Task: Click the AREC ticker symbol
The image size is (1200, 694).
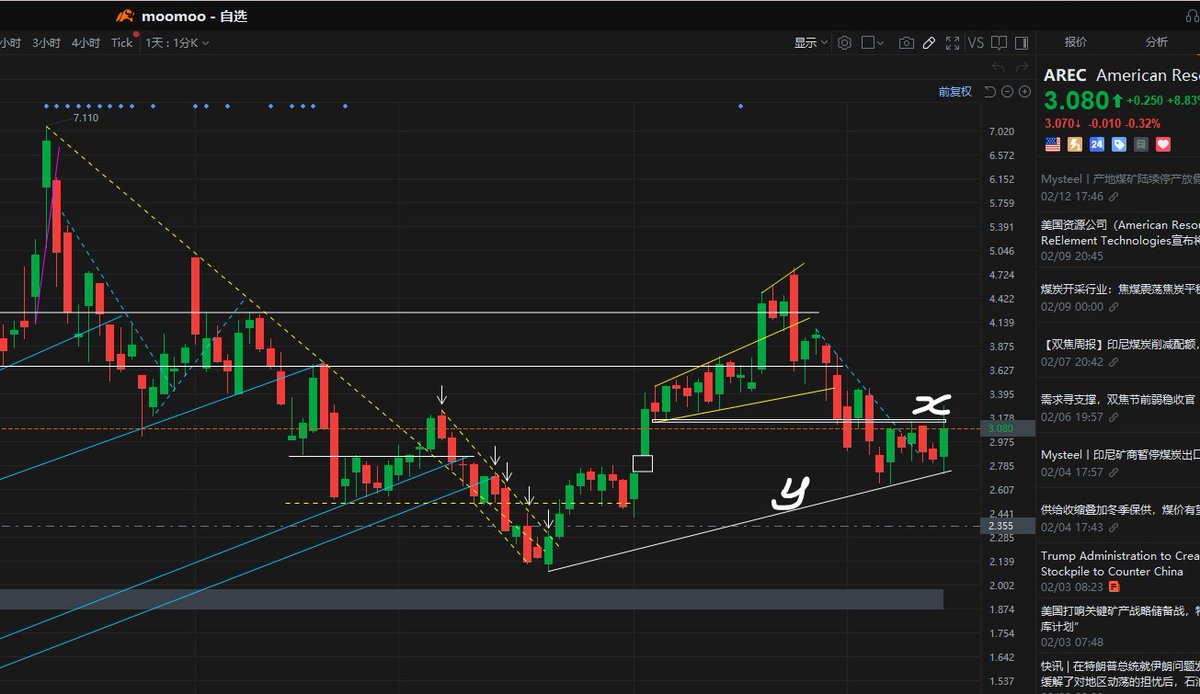Action: (1065, 76)
